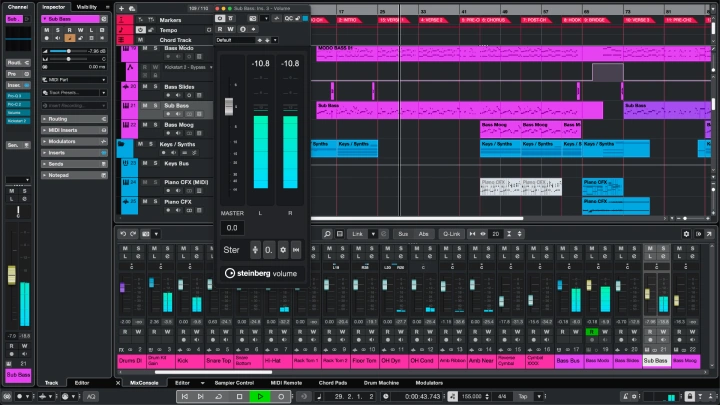Click the Keys / Synths folder icon
The height and width of the screenshot is (405, 720).
[121, 144]
